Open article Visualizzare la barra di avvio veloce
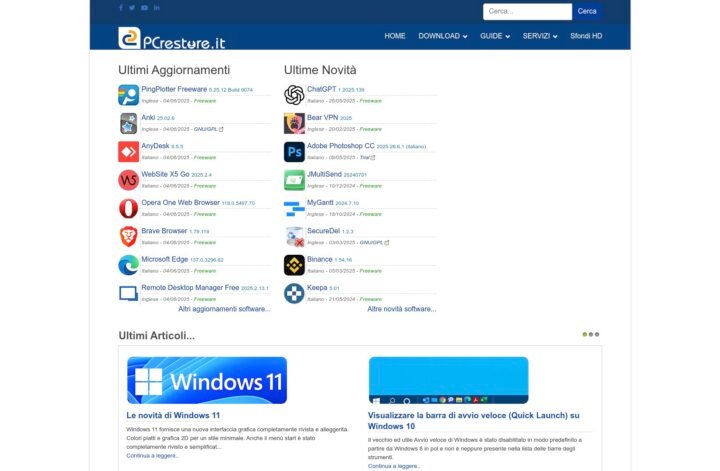The height and width of the screenshot is (471, 720). (x=473, y=421)
